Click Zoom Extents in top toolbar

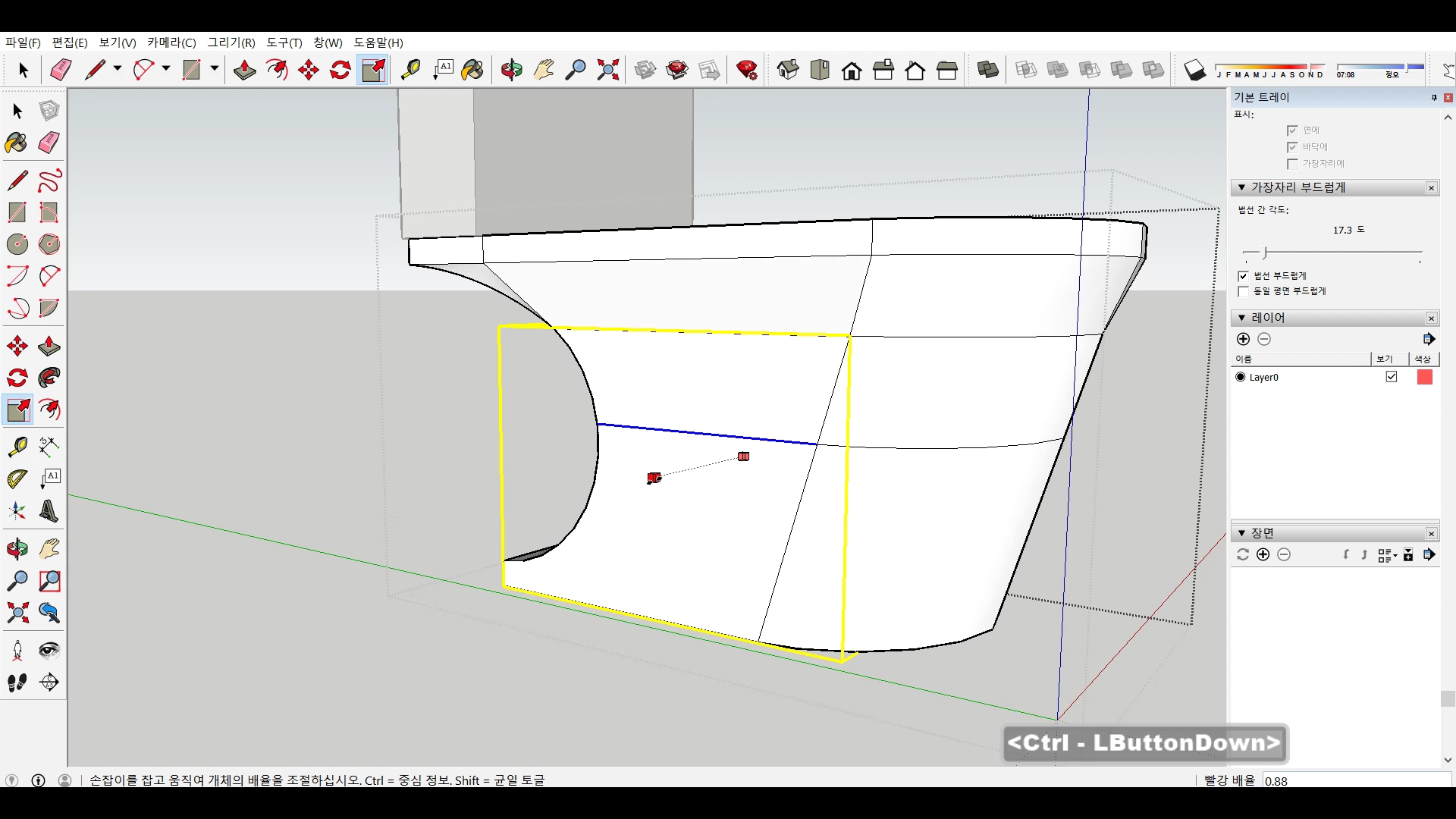tap(607, 71)
